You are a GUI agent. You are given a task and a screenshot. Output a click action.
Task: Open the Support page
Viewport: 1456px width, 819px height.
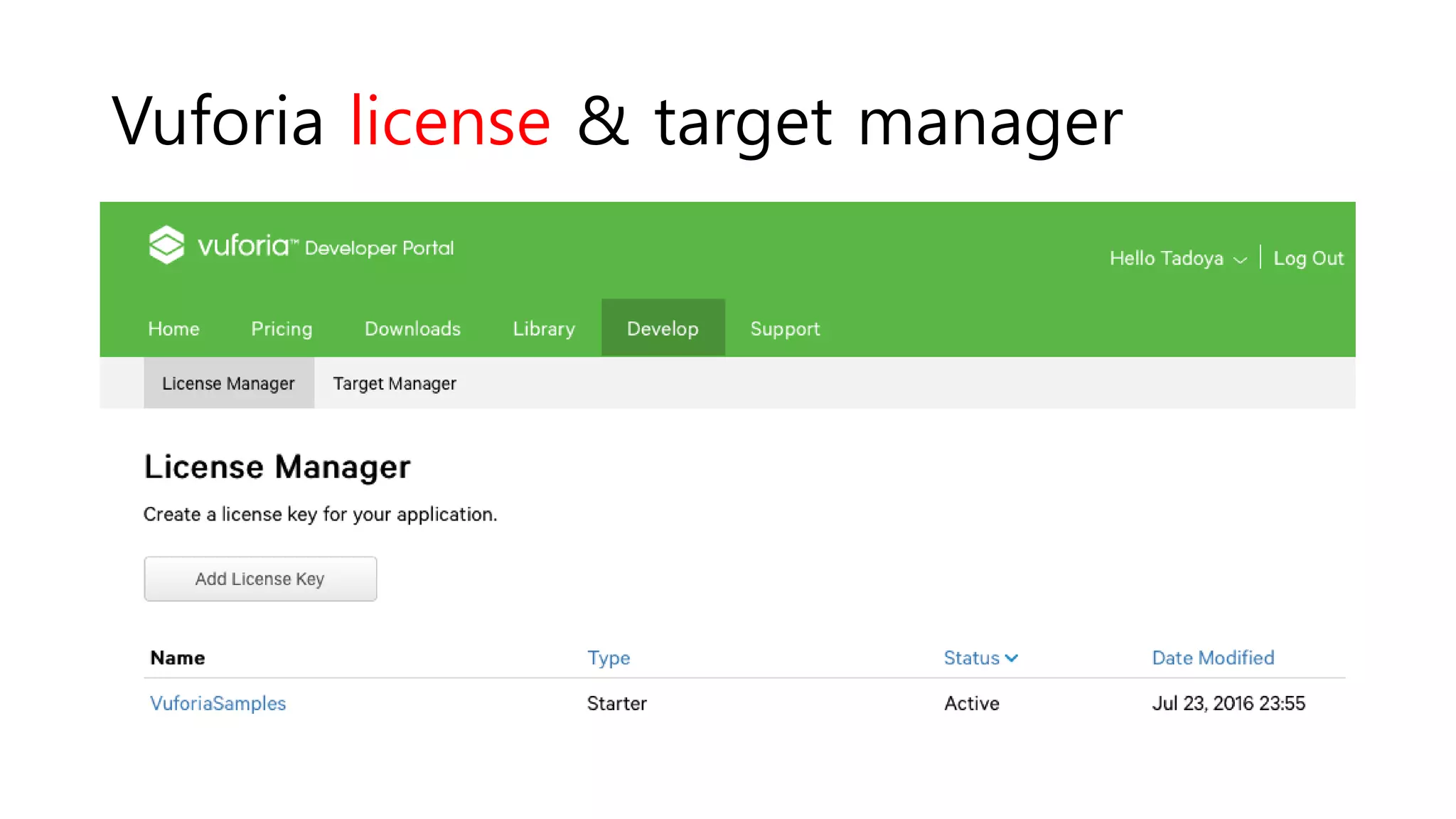[x=785, y=328]
